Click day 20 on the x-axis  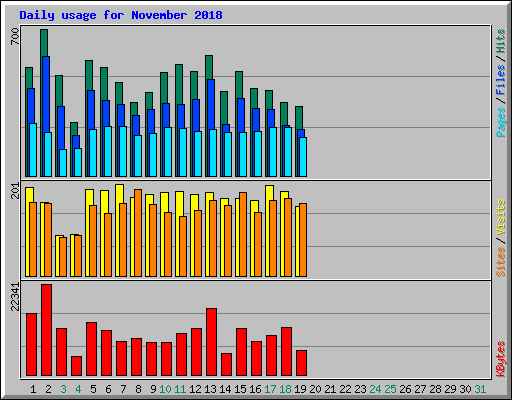(x=315, y=389)
